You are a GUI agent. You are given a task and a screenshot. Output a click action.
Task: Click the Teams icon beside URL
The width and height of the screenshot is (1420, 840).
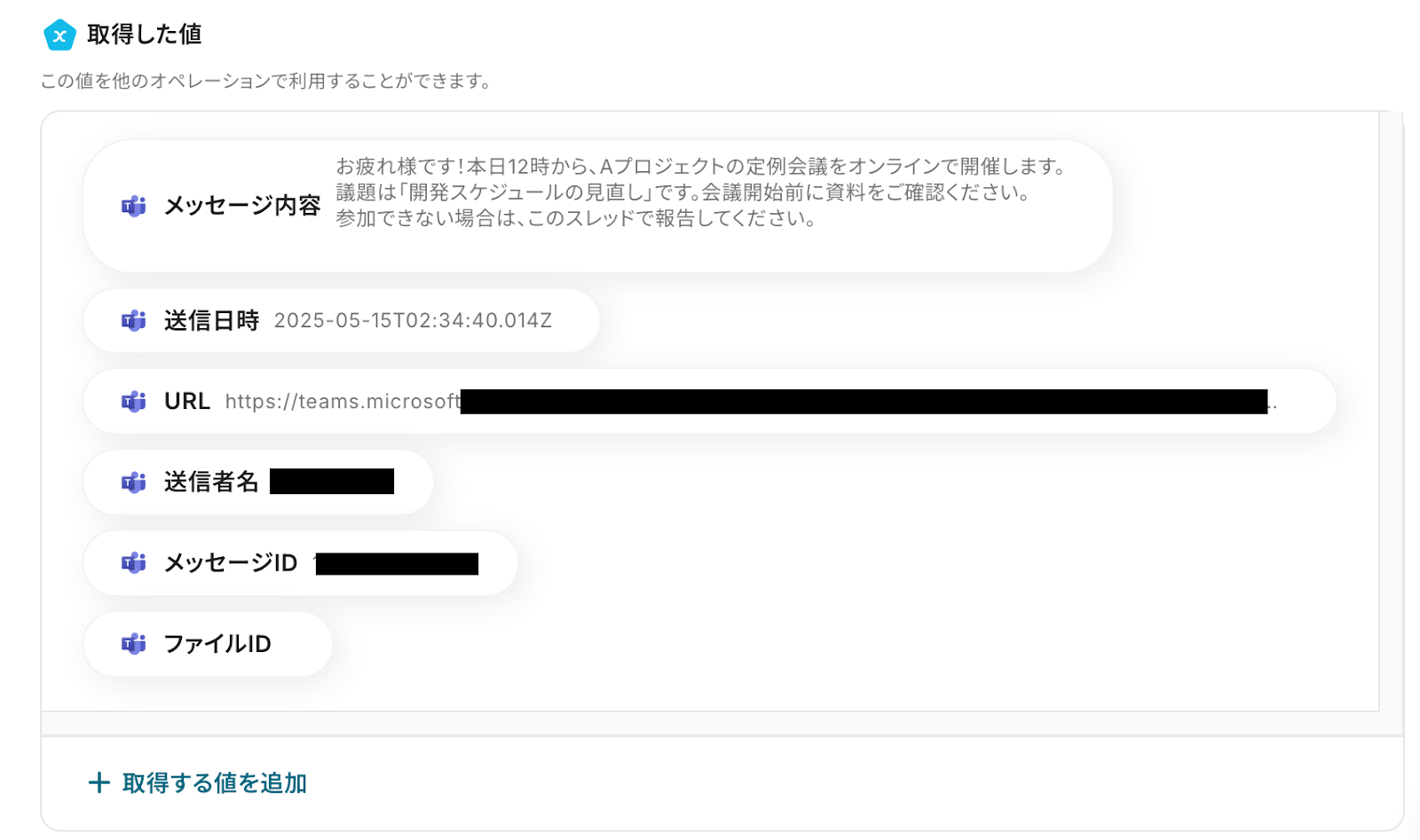point(134,402)
